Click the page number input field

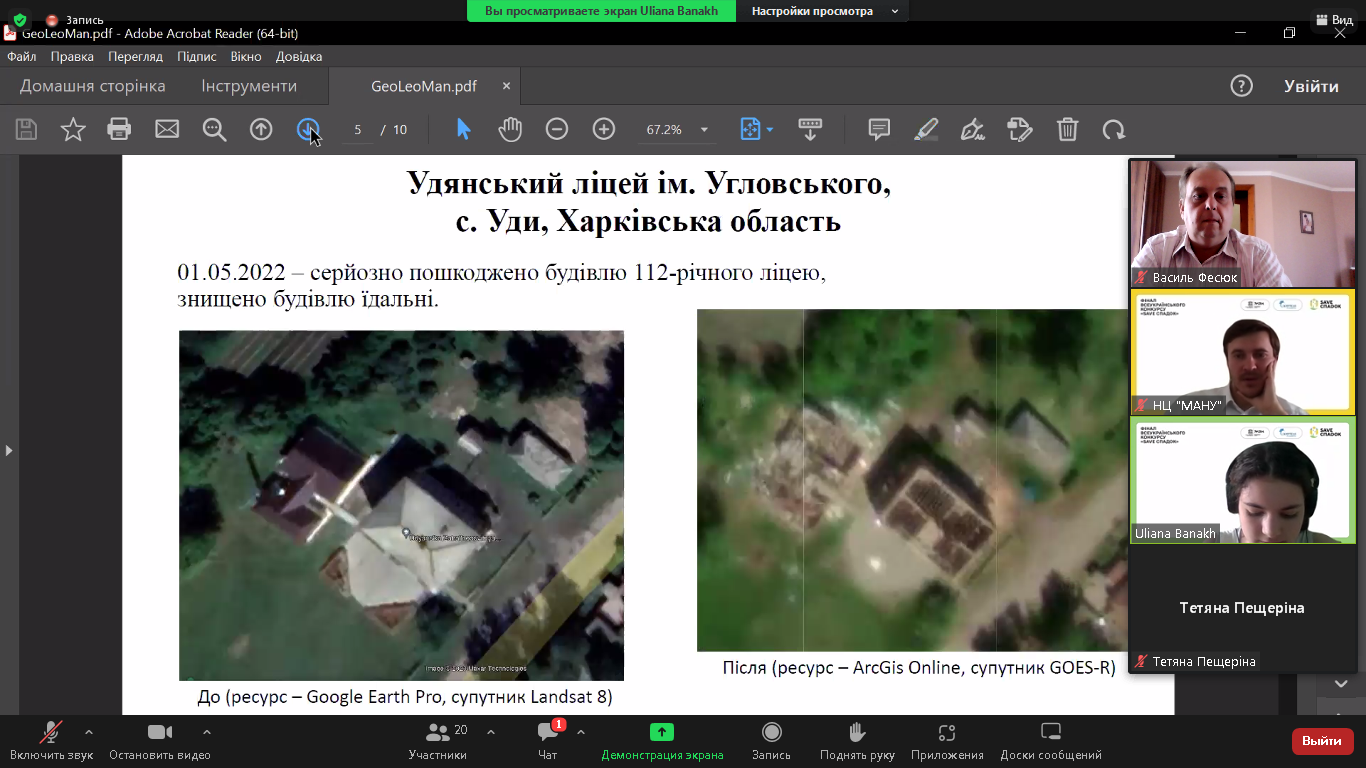pyautogui.click(x=358, y=130)
